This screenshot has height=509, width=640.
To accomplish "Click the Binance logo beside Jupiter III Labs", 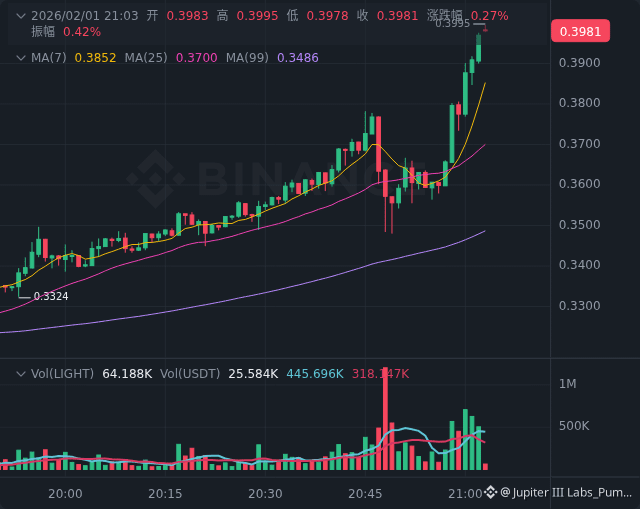I will tap(491, 493).
